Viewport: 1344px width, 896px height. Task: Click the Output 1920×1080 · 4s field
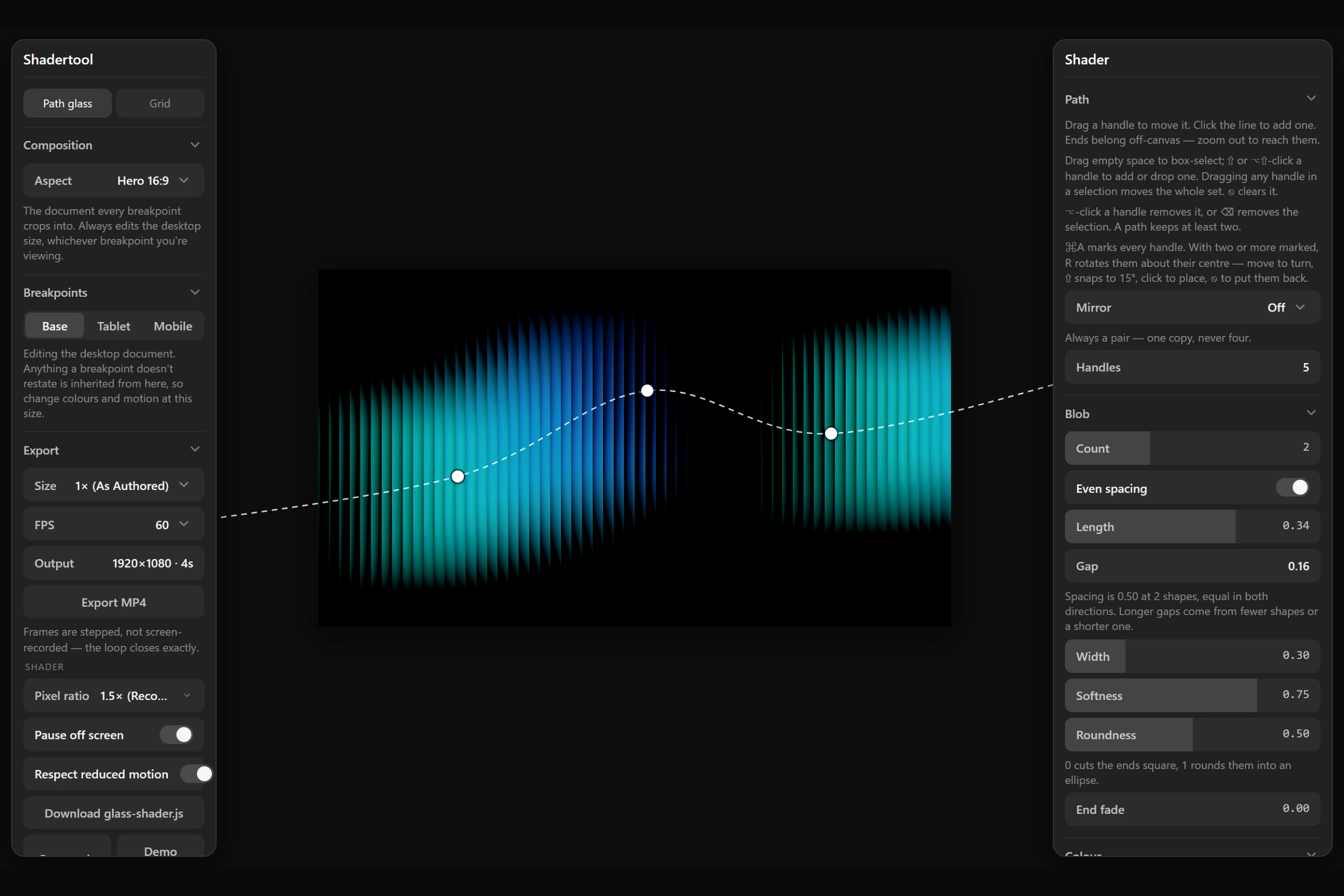coord(114,563)
